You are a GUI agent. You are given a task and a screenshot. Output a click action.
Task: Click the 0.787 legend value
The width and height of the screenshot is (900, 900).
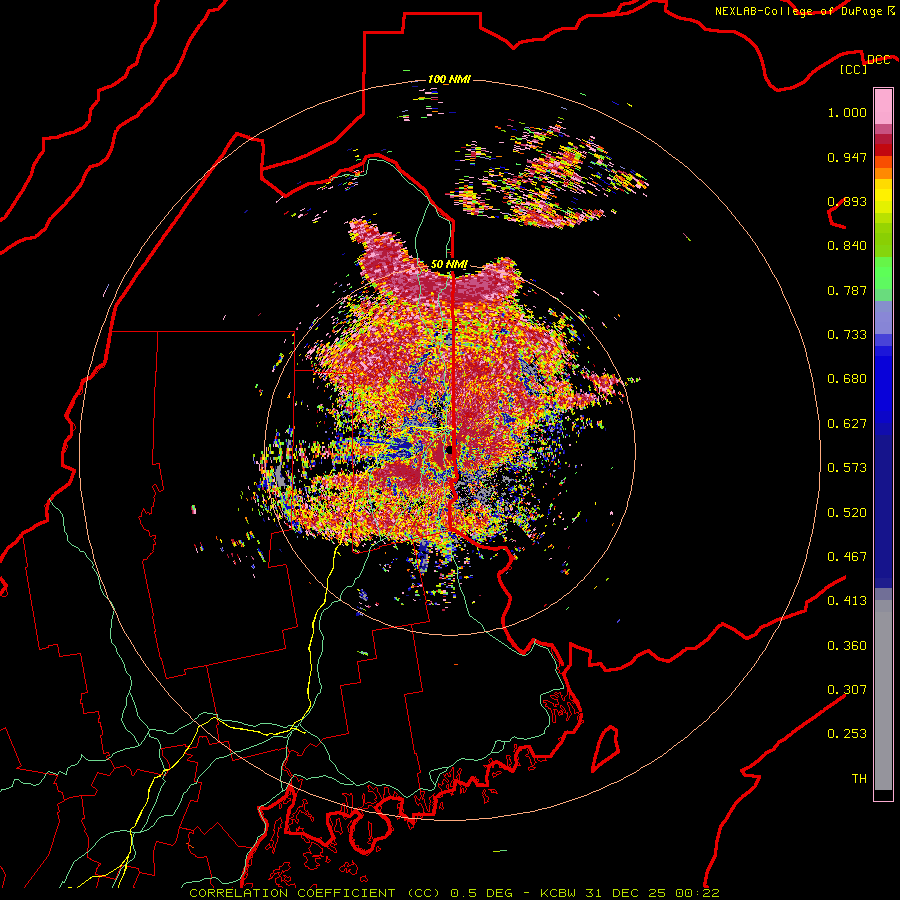[x=847, y=290]
